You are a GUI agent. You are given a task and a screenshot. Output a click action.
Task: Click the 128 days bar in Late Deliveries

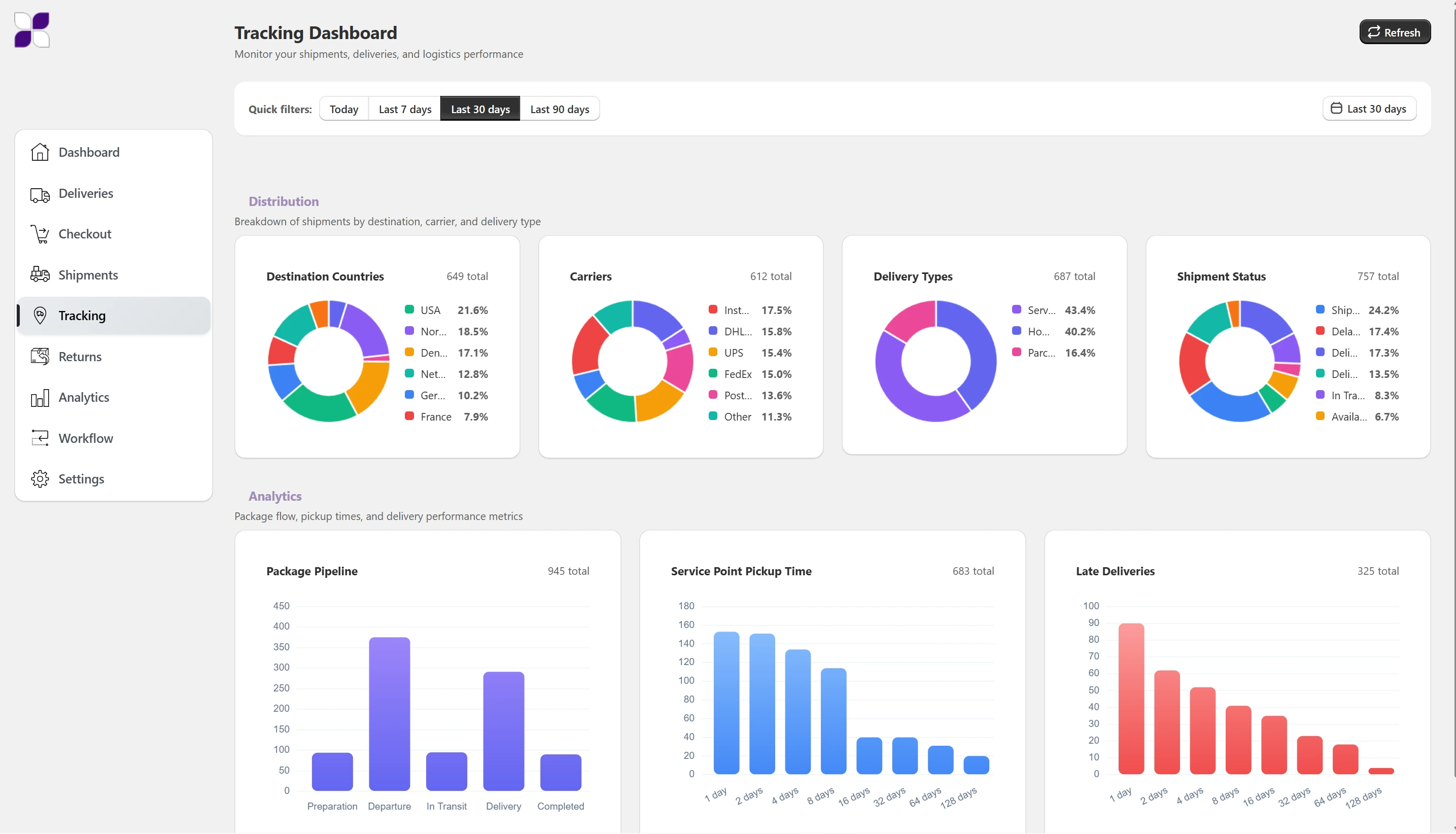[x=1381, y=771]
